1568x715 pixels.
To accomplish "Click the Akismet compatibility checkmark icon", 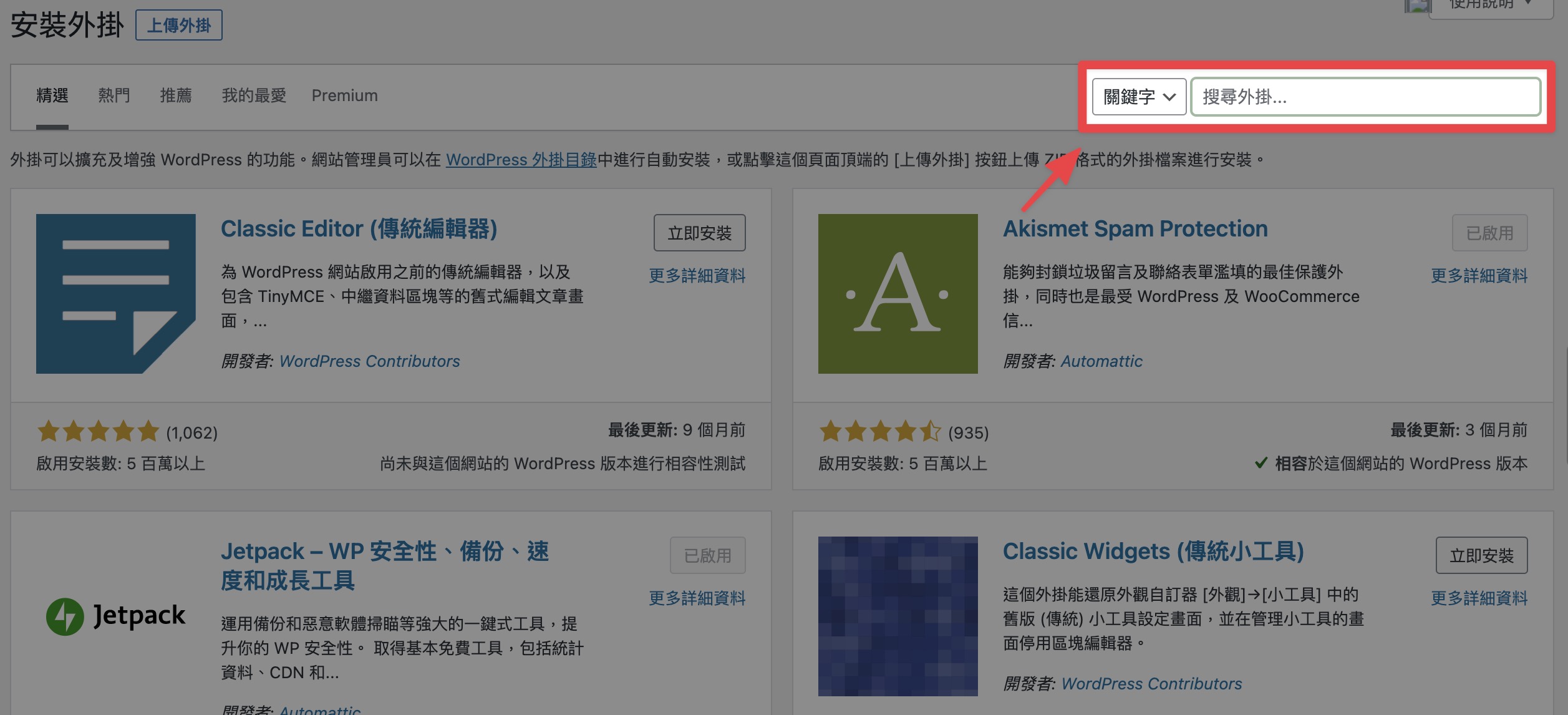I will tap(1261, 463).
